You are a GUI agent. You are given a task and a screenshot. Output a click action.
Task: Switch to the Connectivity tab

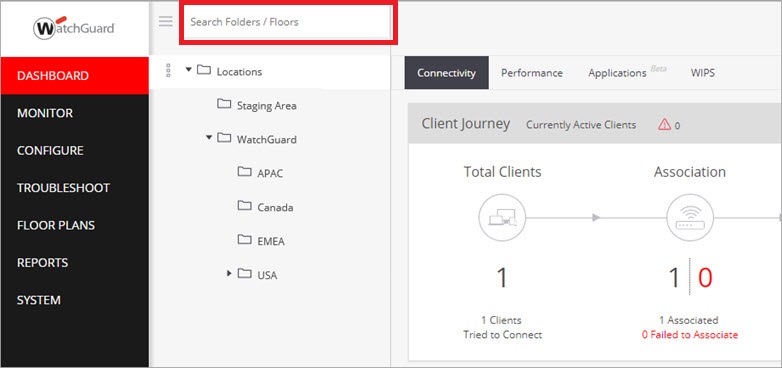point(446,73)
